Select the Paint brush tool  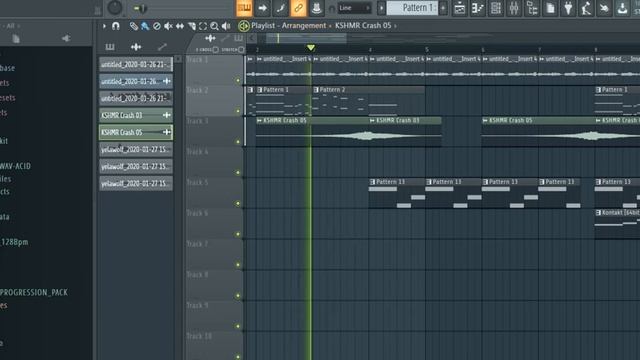(145, 26)
